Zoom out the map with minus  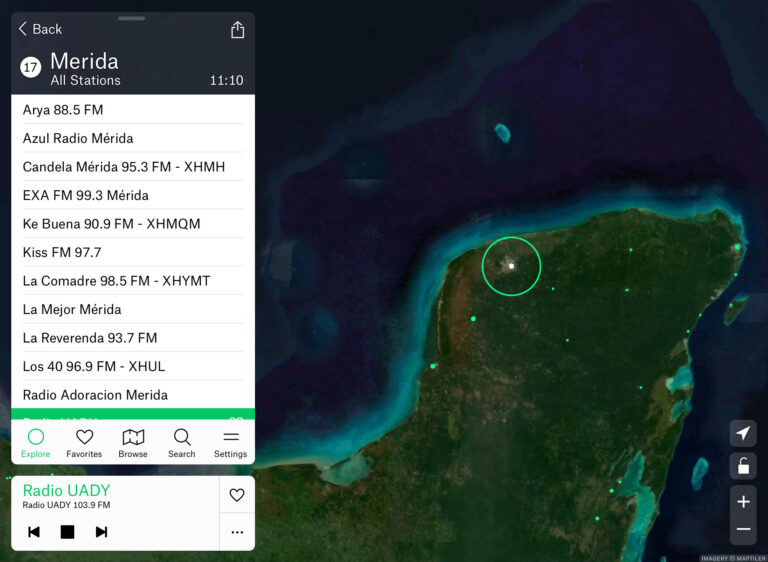(743, 529)
